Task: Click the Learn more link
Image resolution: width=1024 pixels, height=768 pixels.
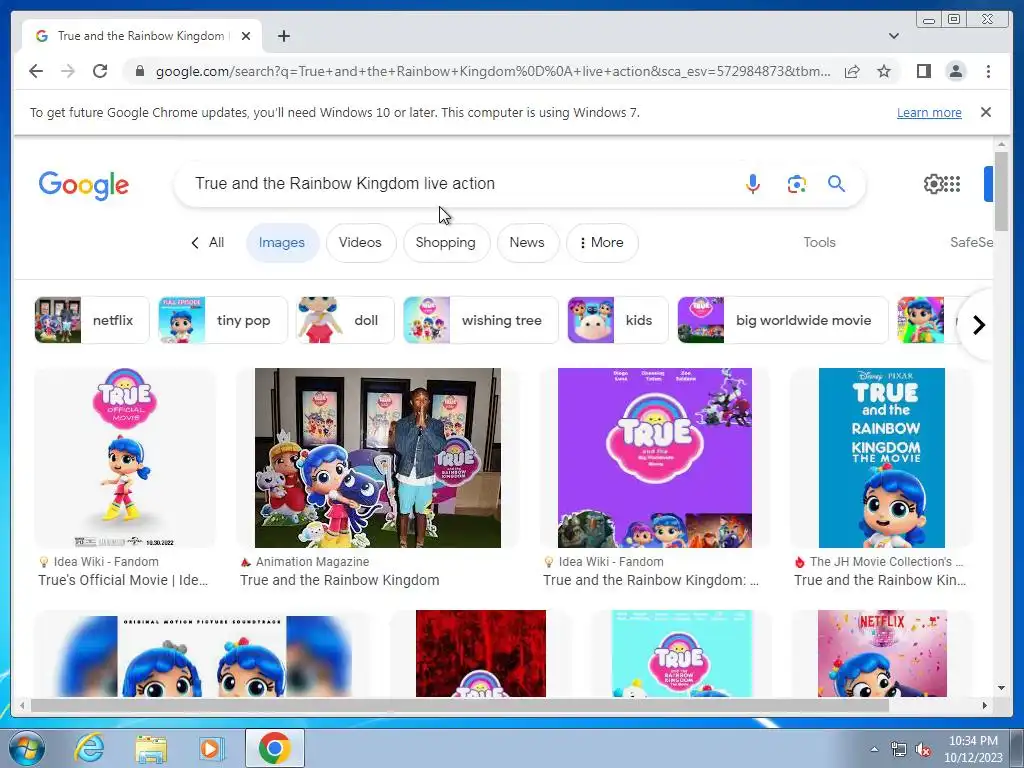Action: pyautogui.click(x=929, y=112)
